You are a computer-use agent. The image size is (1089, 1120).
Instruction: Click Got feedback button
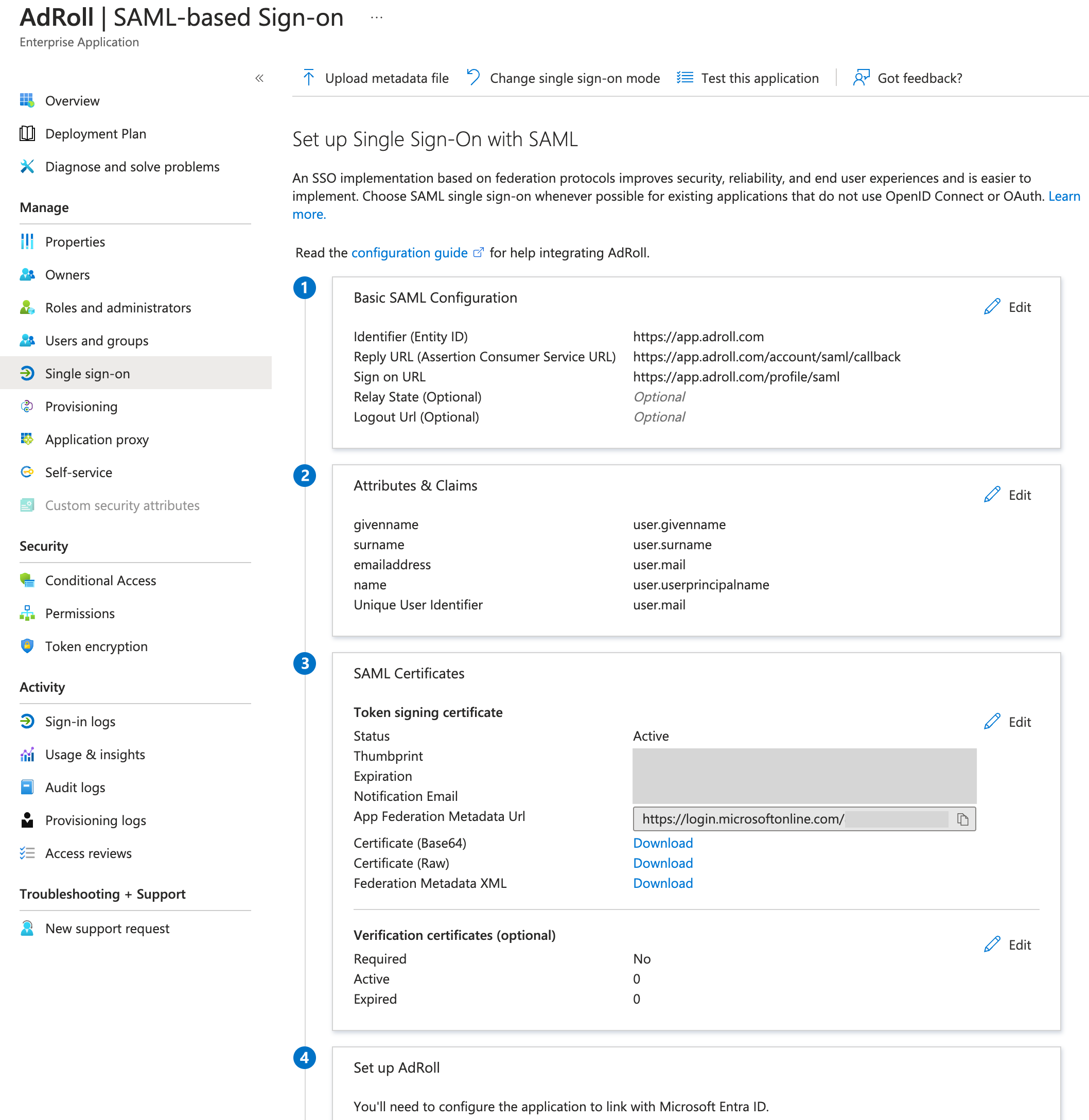919,78
